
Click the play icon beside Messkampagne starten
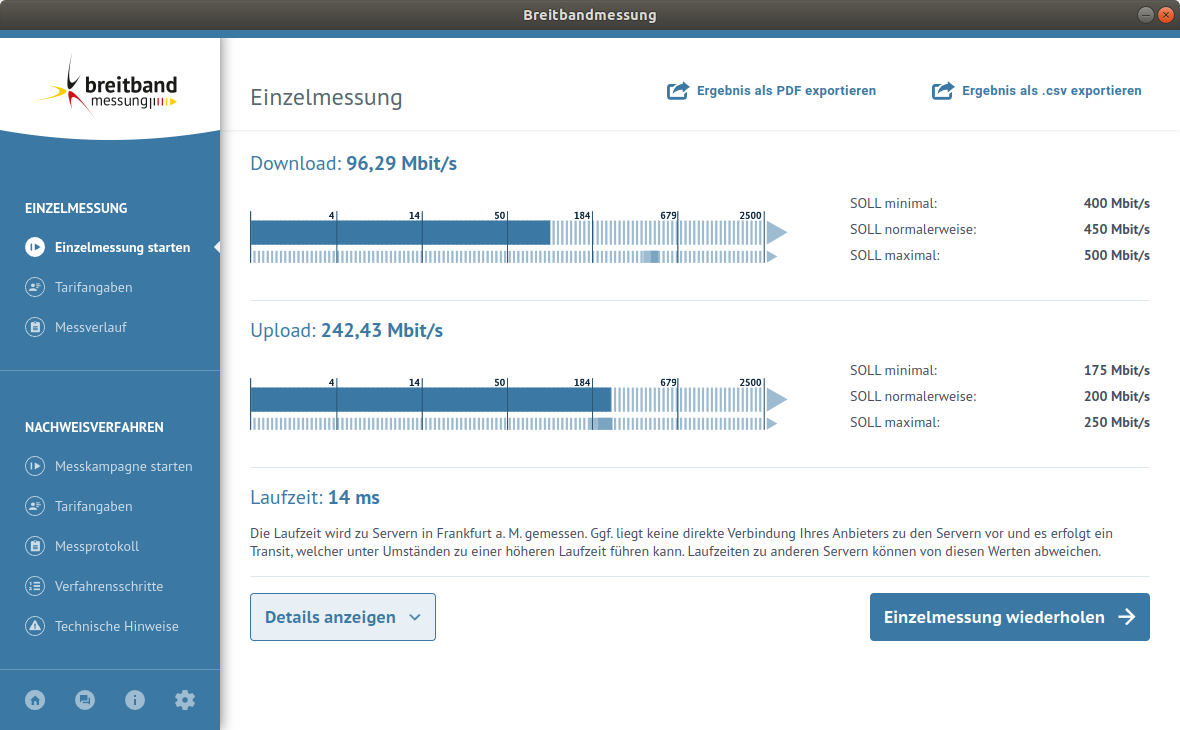(35, 466)
